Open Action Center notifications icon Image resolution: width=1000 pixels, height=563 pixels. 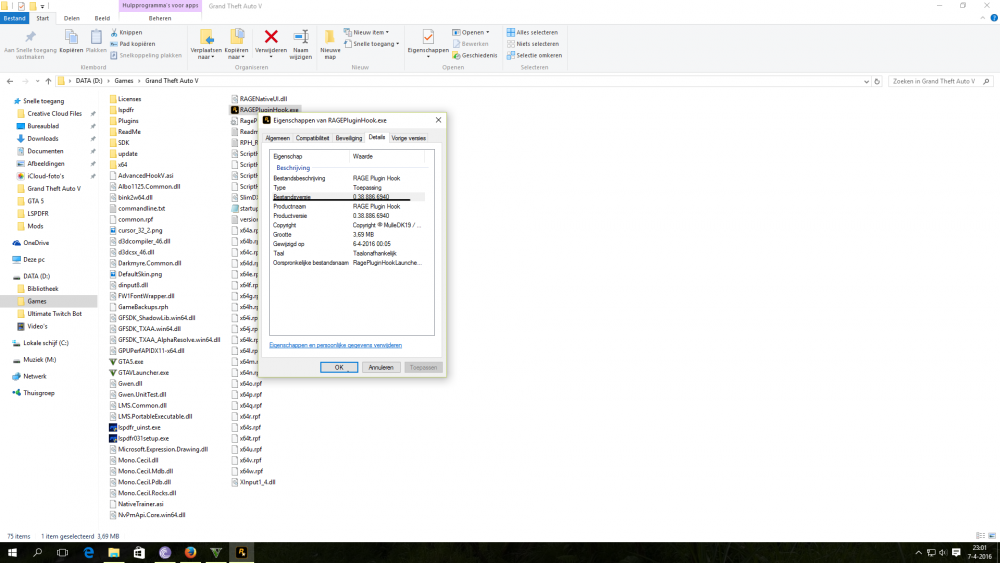(956, 552)
